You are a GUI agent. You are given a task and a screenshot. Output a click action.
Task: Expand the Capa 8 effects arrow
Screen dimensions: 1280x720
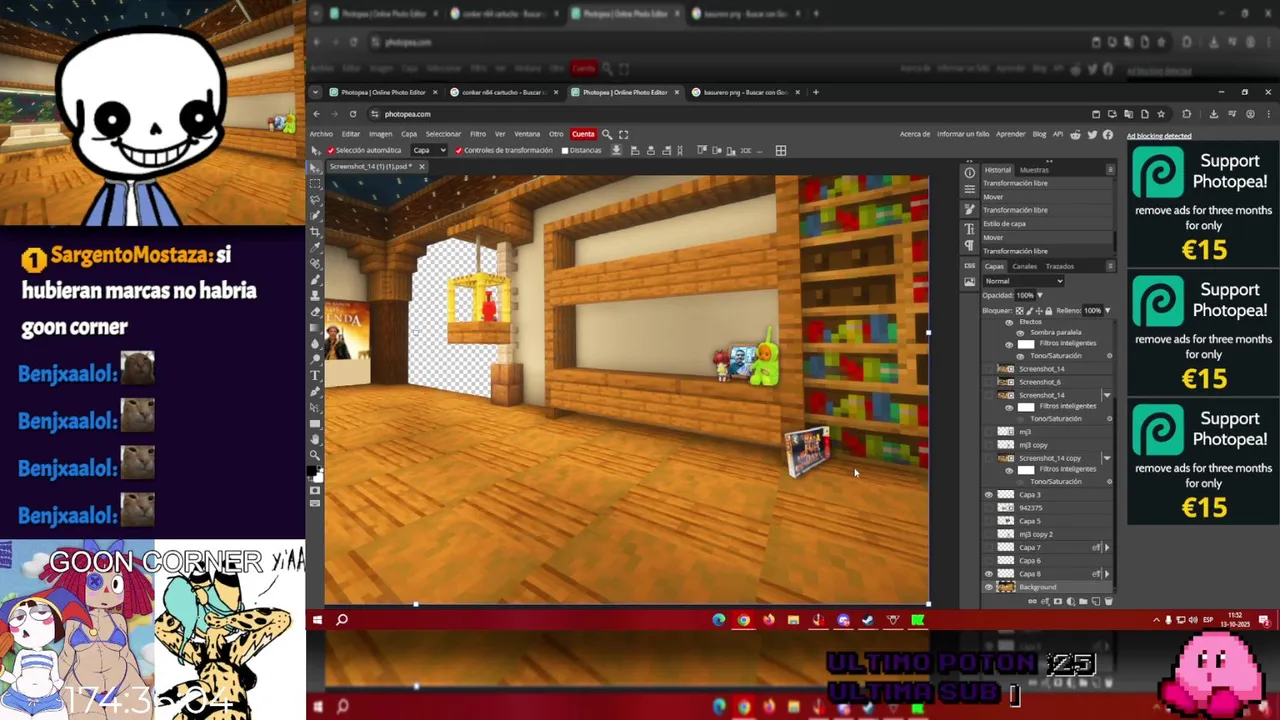pos(1106,574)
